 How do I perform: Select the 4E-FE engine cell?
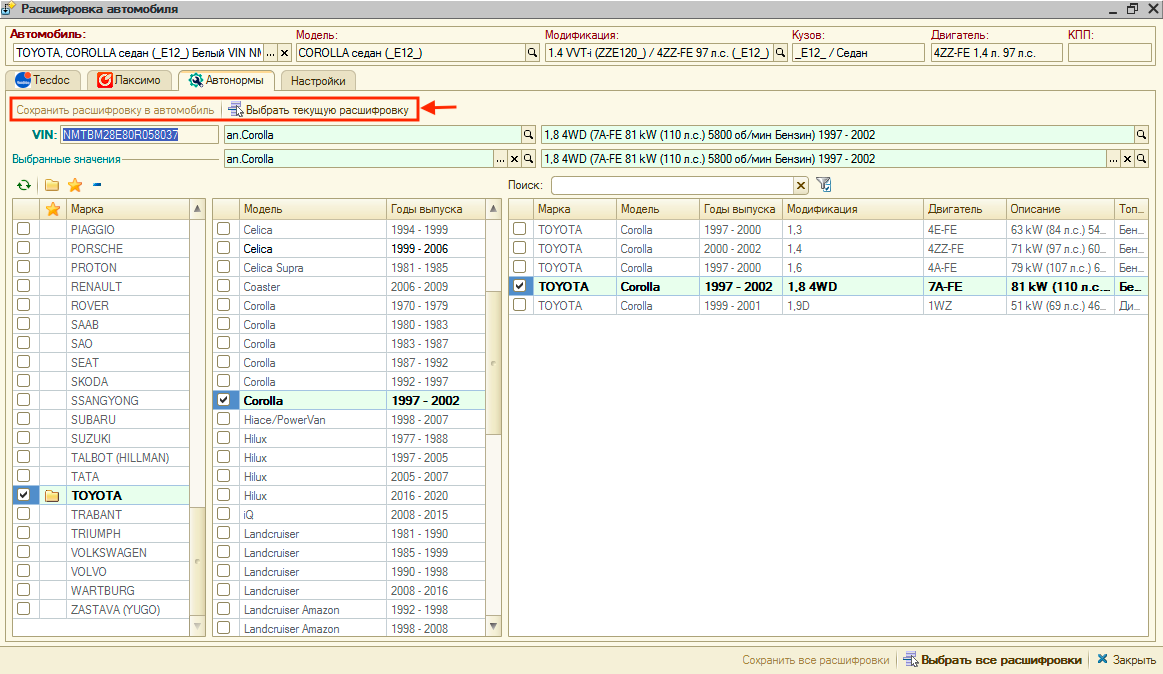[964, 230]
